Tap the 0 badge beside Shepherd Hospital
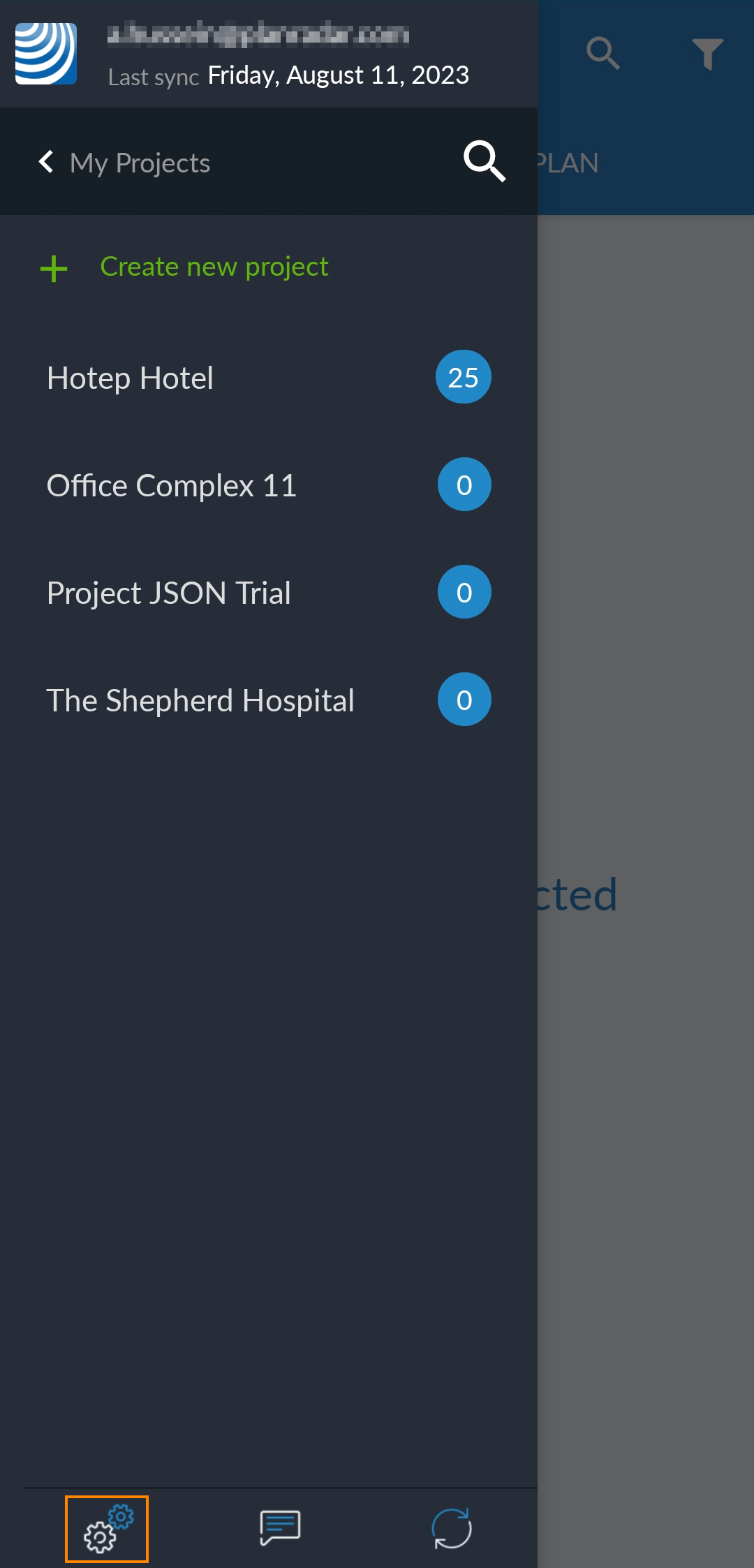The height and width of the screenshot is (1568, 754). tap(464, 700)
